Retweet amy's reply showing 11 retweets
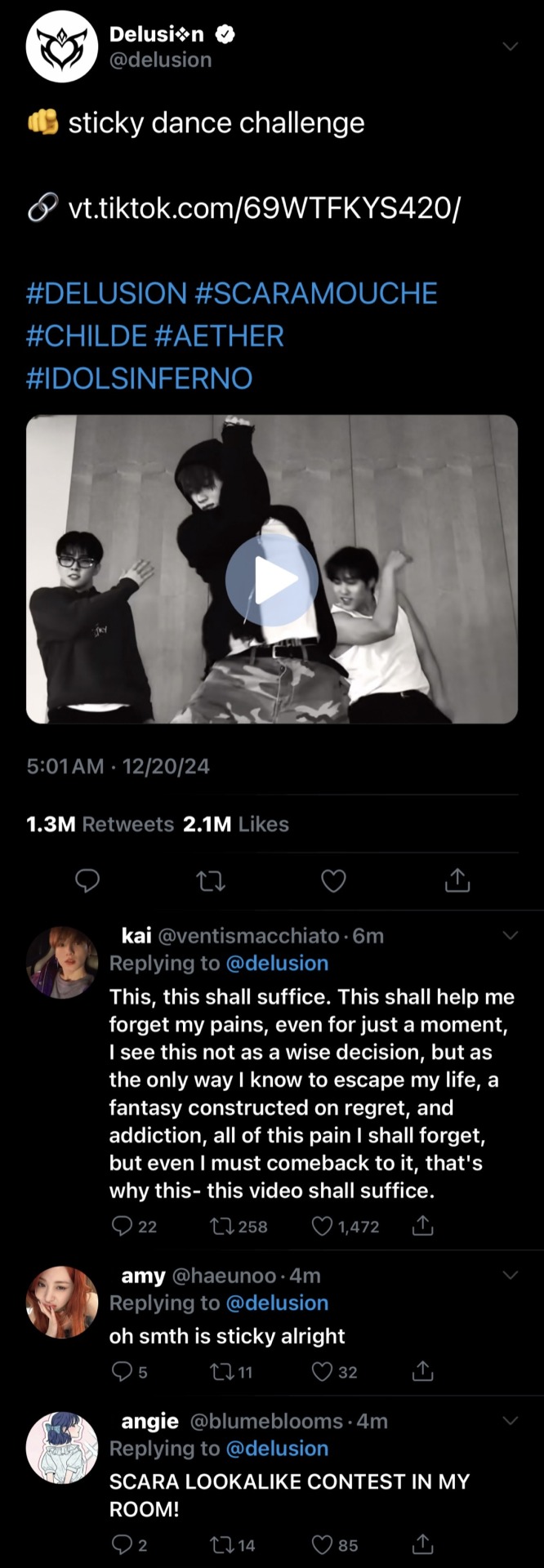This screenshot has width=544, height=1568. [x=222, y=1371]
